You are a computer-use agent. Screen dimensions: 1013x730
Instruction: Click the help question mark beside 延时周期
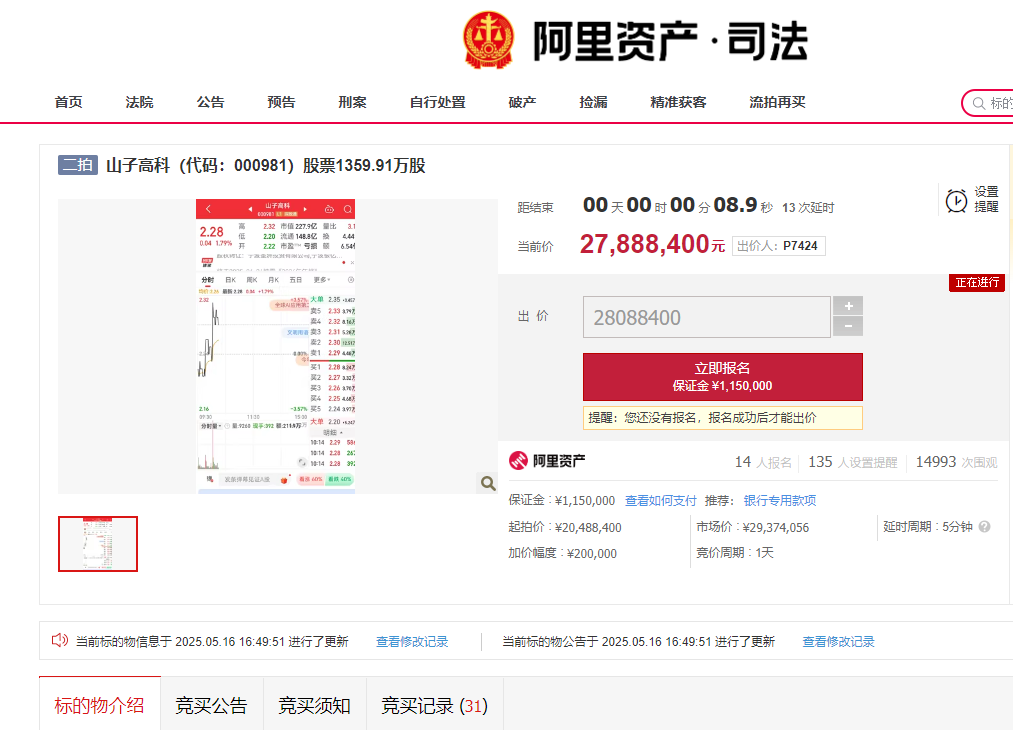[x=985, y=527]
